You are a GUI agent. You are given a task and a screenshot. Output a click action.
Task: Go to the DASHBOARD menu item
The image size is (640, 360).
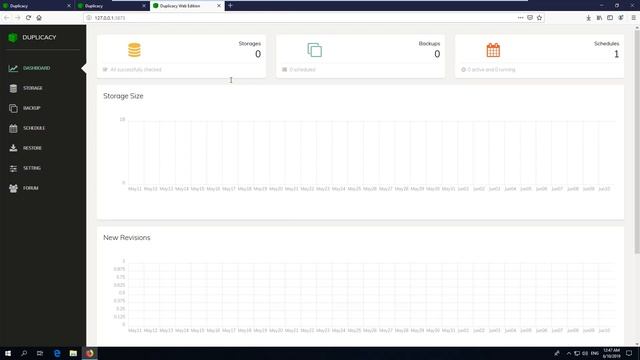pos(37,68)
